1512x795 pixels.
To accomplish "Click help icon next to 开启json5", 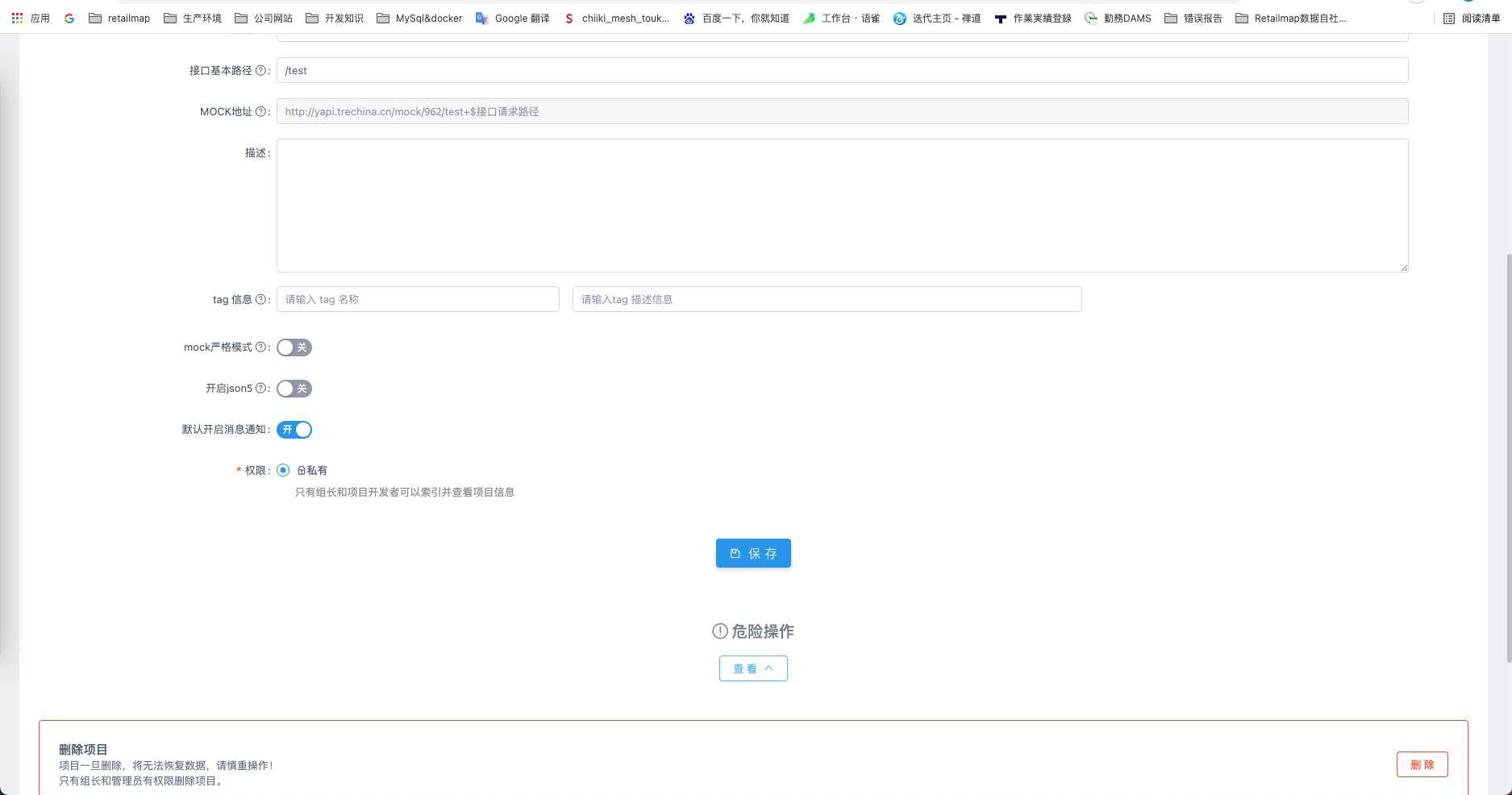I will point(260,388).
